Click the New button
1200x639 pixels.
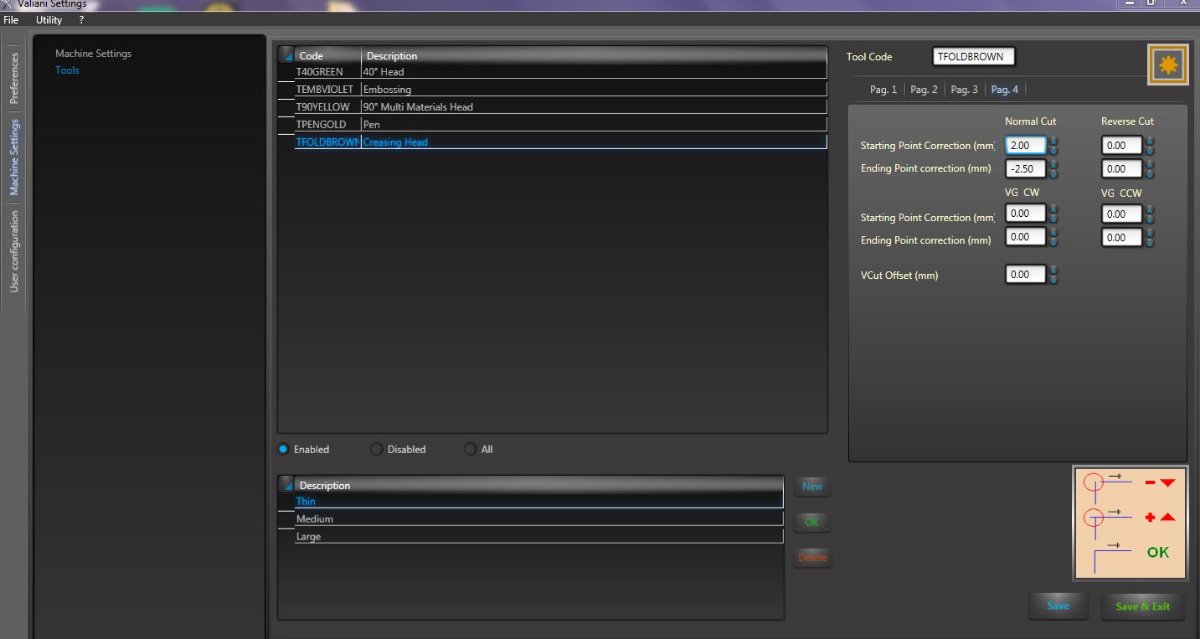click(812, 486)
